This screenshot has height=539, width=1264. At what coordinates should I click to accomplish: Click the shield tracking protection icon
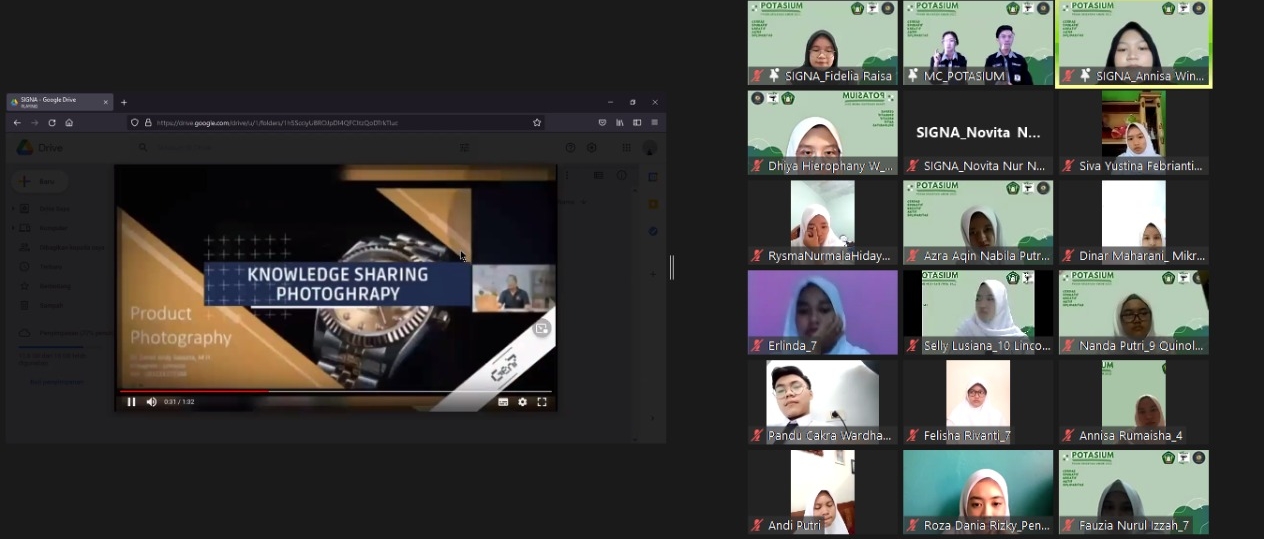click(x=136, y=122)
